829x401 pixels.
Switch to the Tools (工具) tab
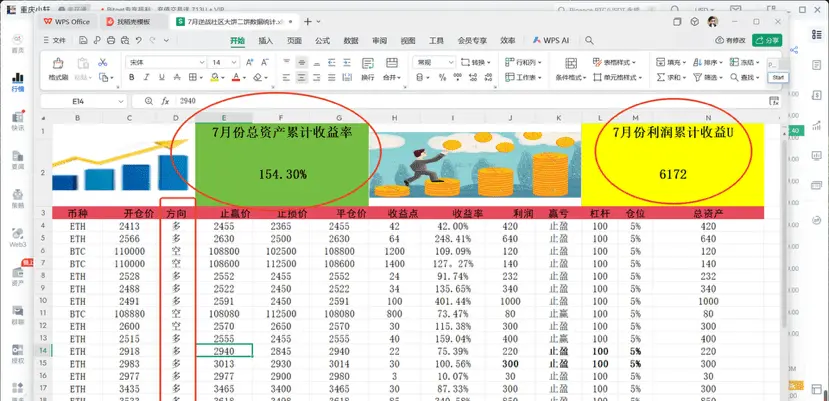click(x=436, y=41)
